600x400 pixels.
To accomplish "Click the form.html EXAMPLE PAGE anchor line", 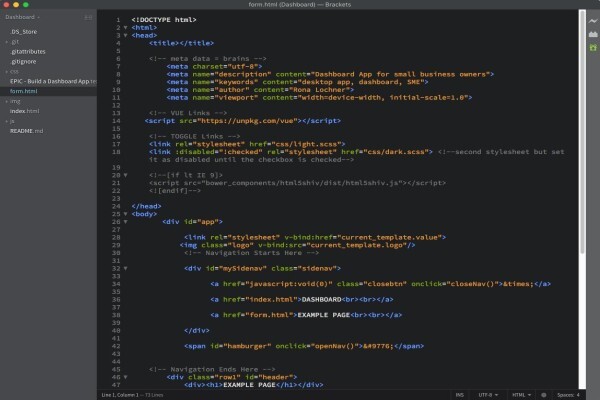I will (306, 315).
